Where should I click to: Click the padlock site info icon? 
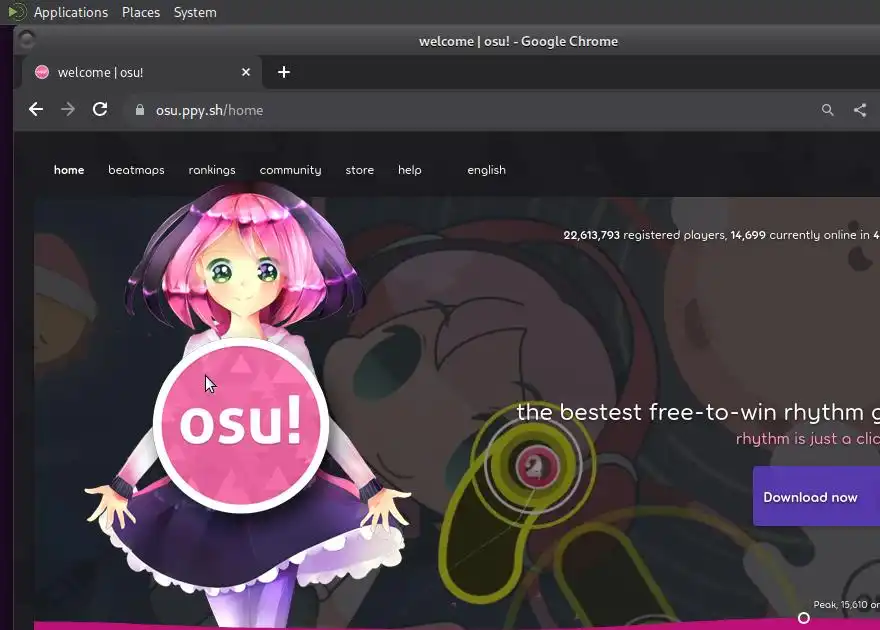(x=140, y=110)
